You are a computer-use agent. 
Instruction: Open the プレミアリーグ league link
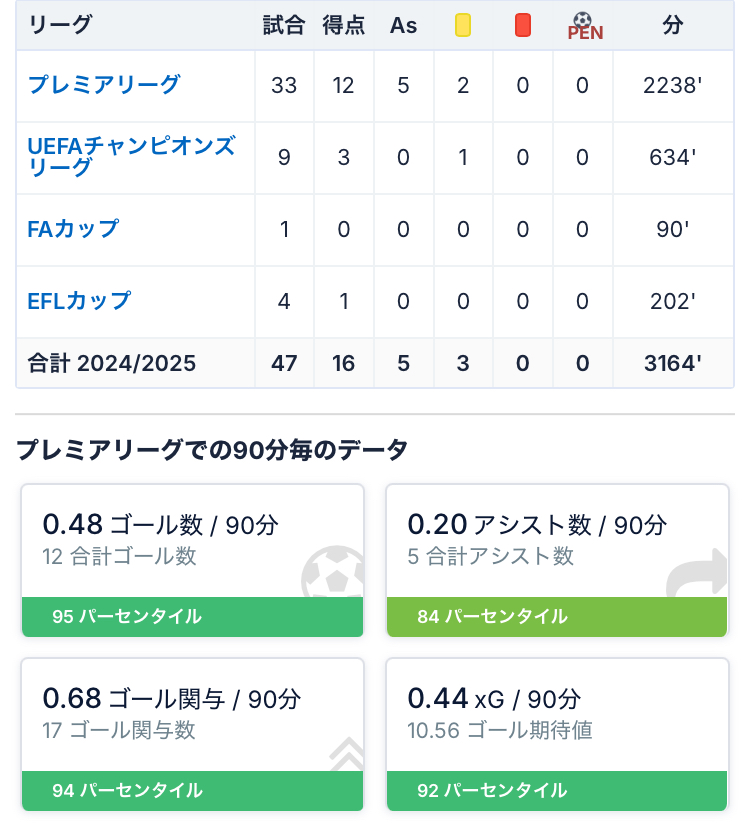coord(104,85)
